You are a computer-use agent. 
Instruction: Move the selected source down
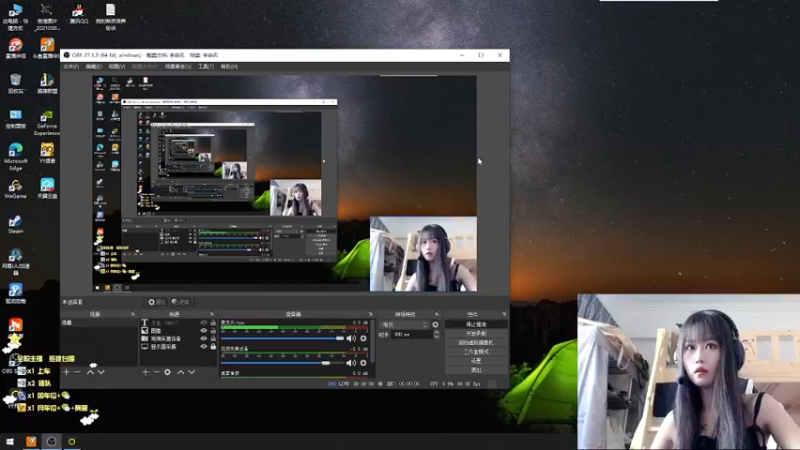(x=191, y=372)
